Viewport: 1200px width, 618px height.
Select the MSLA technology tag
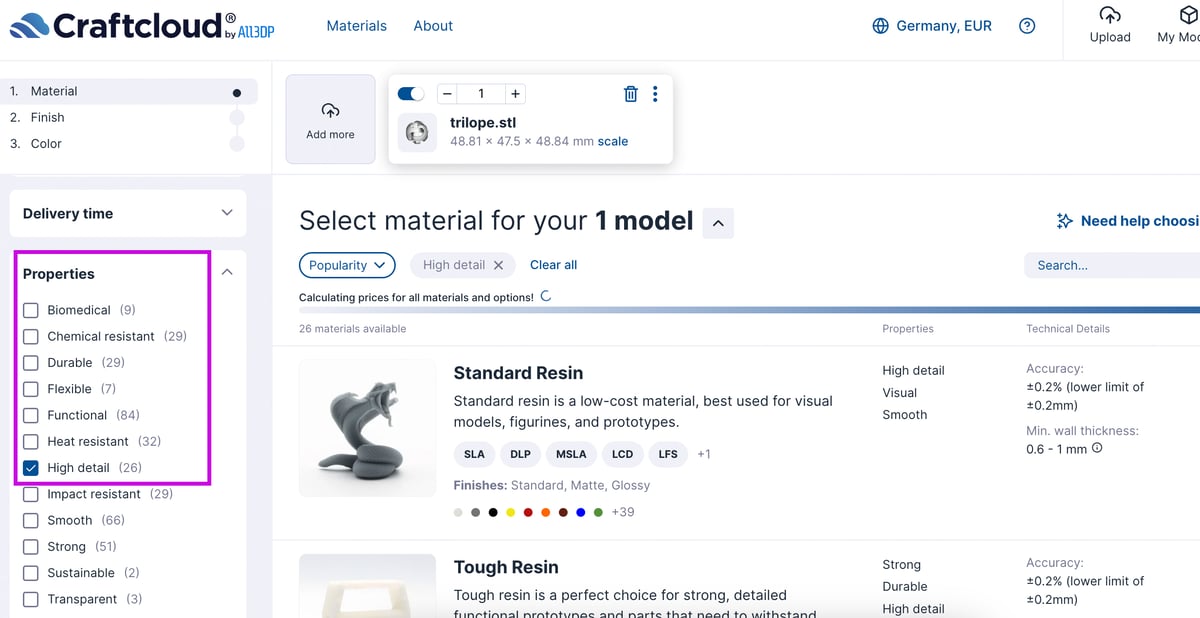coord(571,454)
